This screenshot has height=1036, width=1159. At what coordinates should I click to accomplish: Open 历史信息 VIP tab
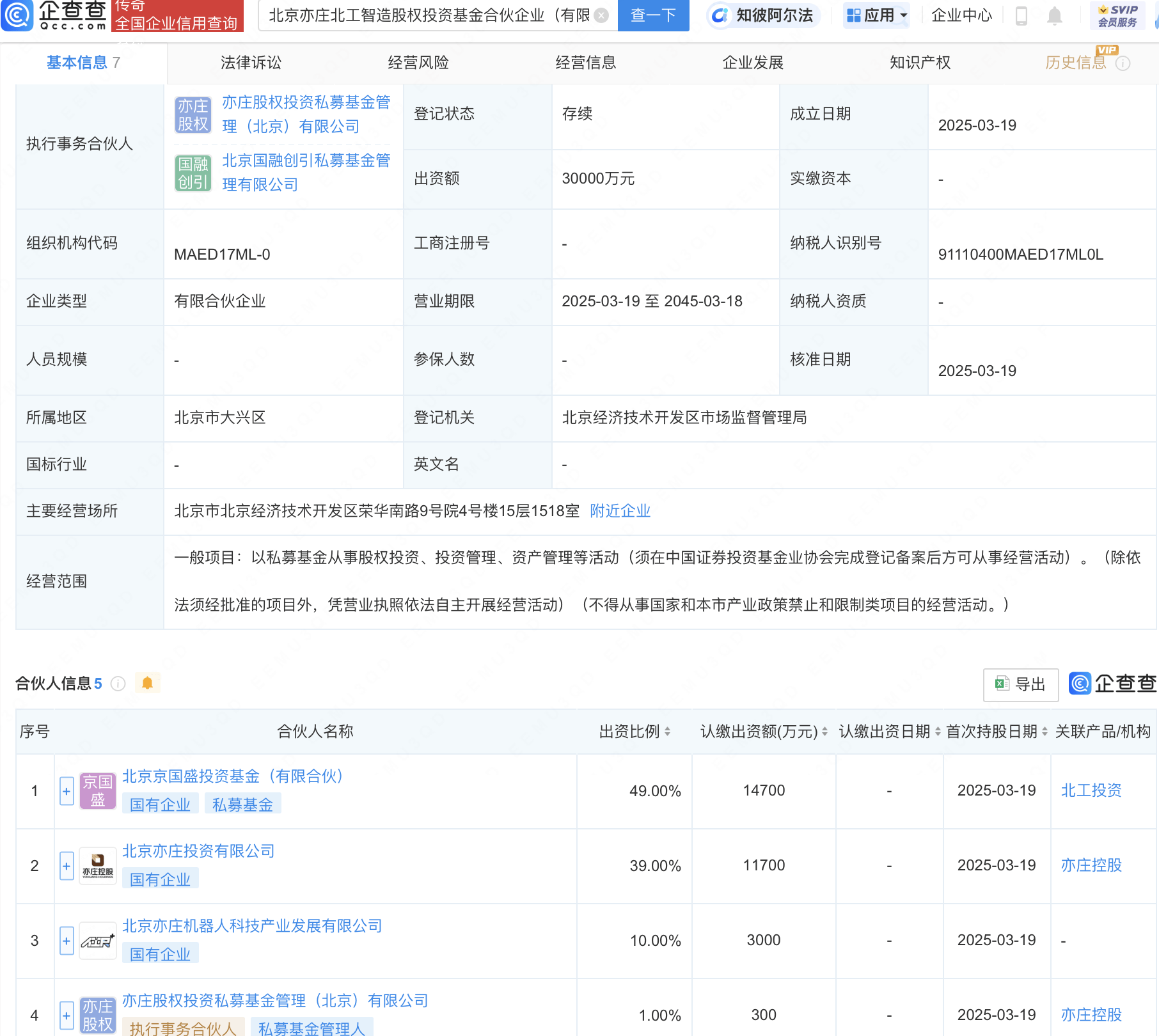click(x=1076, y=63)
